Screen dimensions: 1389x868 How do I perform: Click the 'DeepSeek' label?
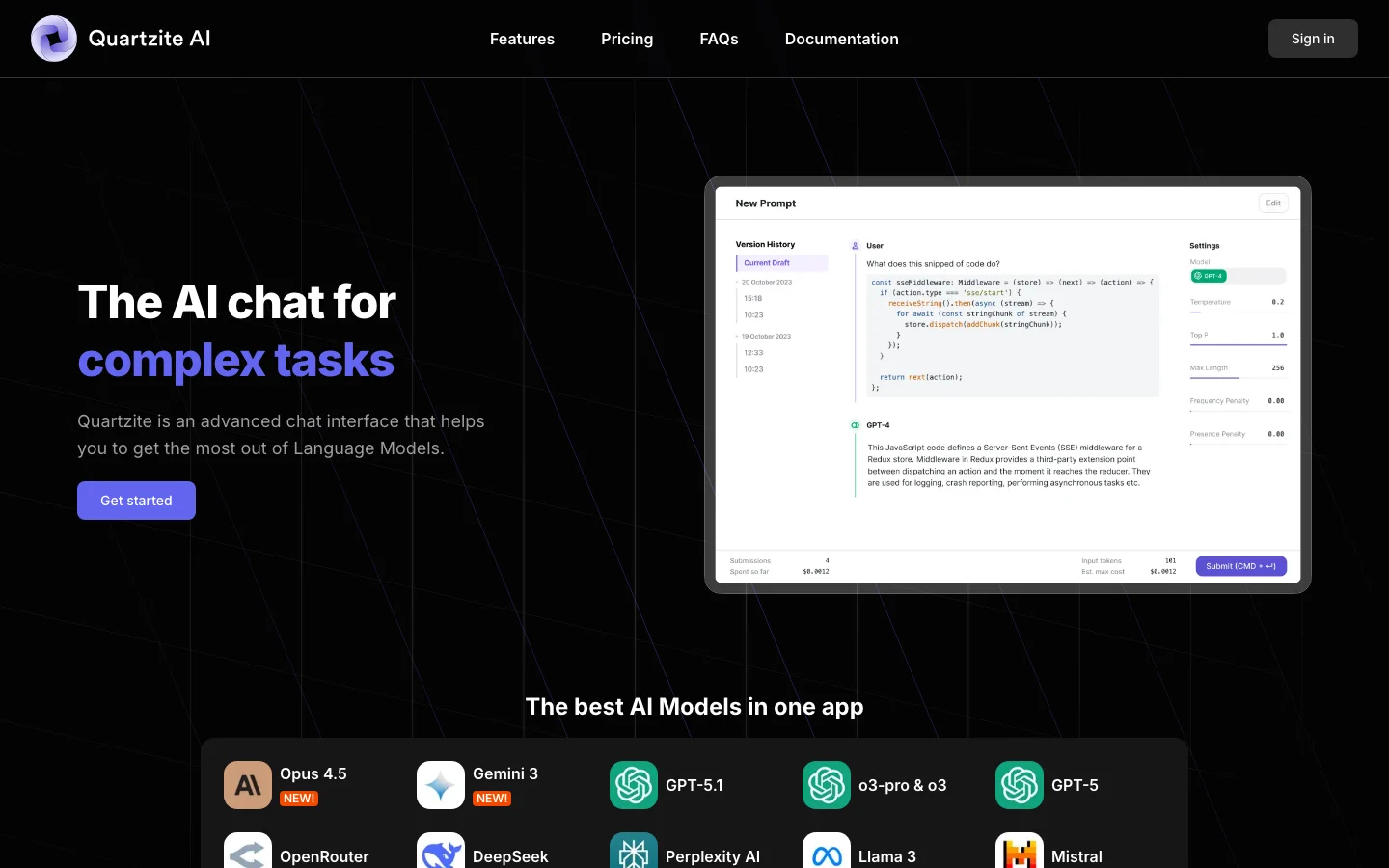coord(510,856)
